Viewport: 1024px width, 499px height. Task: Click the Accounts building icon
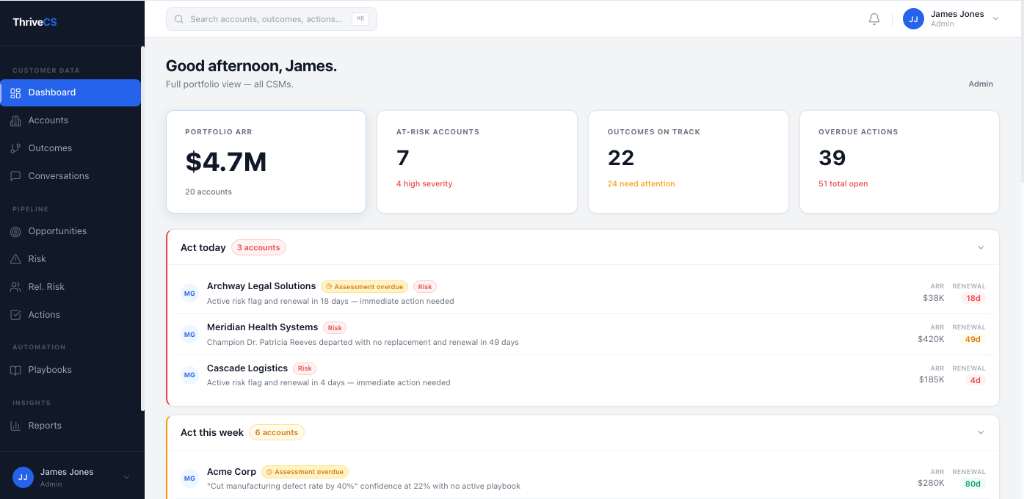[x=16, y=121]
